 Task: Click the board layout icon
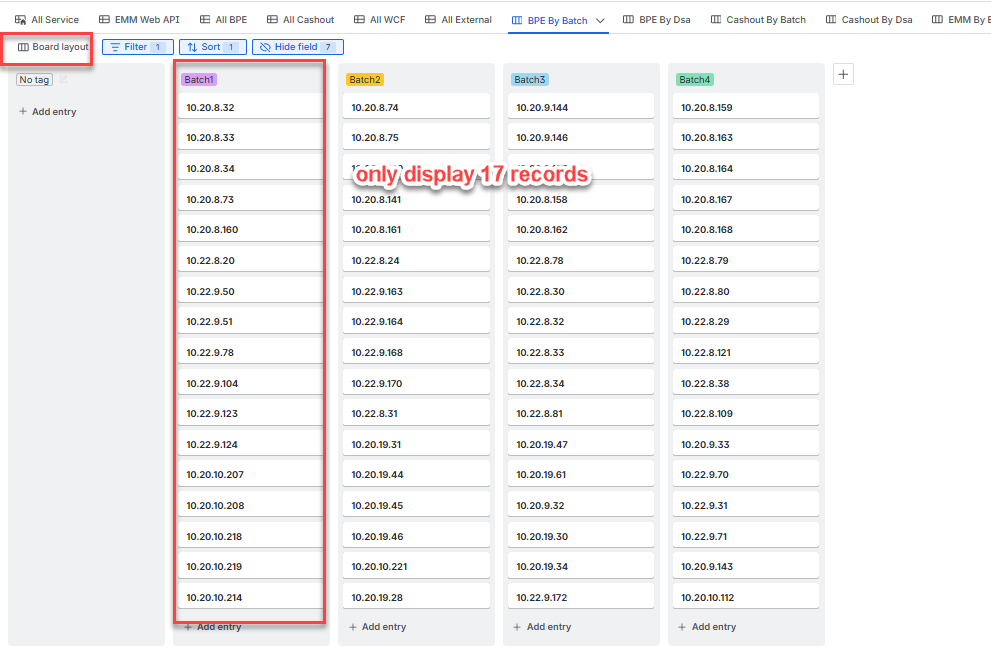point(23,47)
